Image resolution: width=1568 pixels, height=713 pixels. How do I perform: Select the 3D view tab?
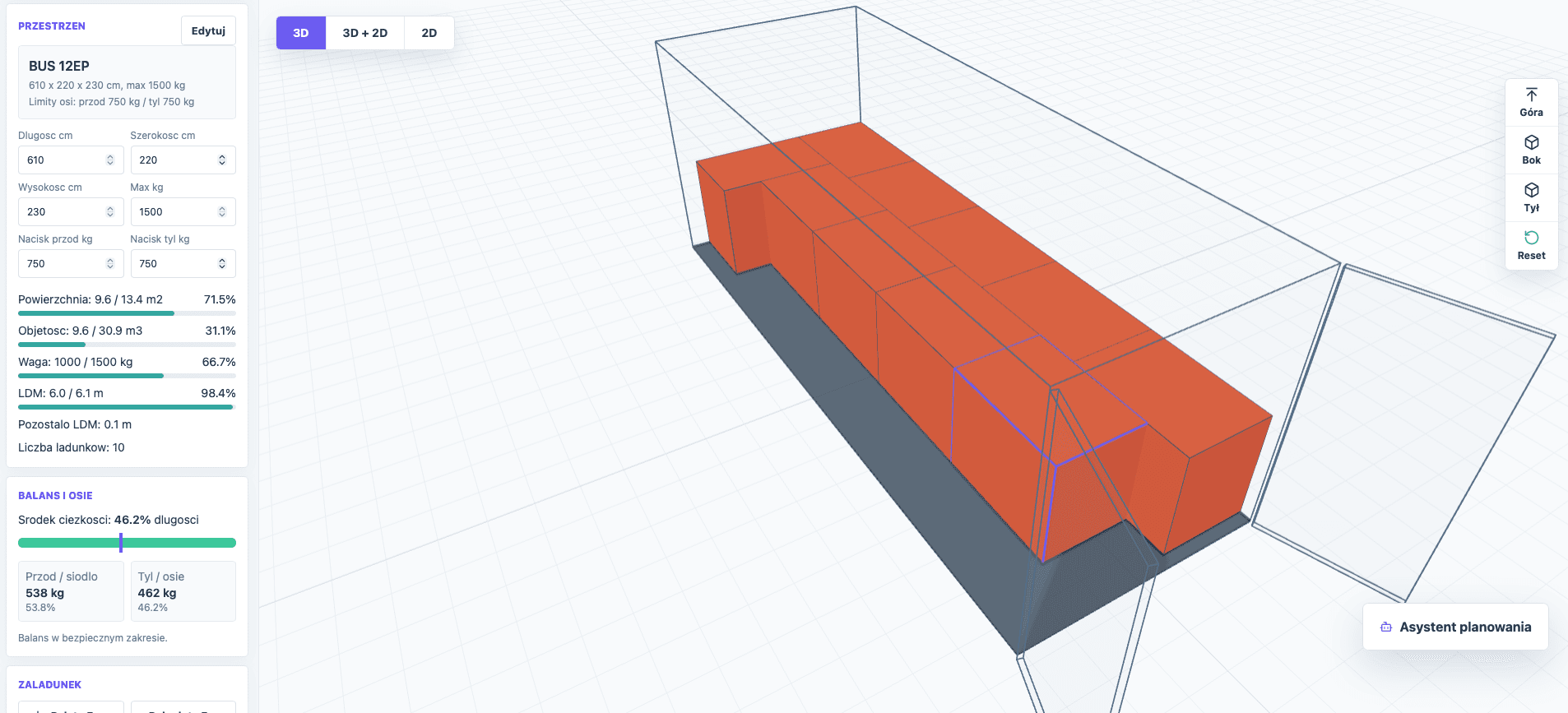point(301,33)
